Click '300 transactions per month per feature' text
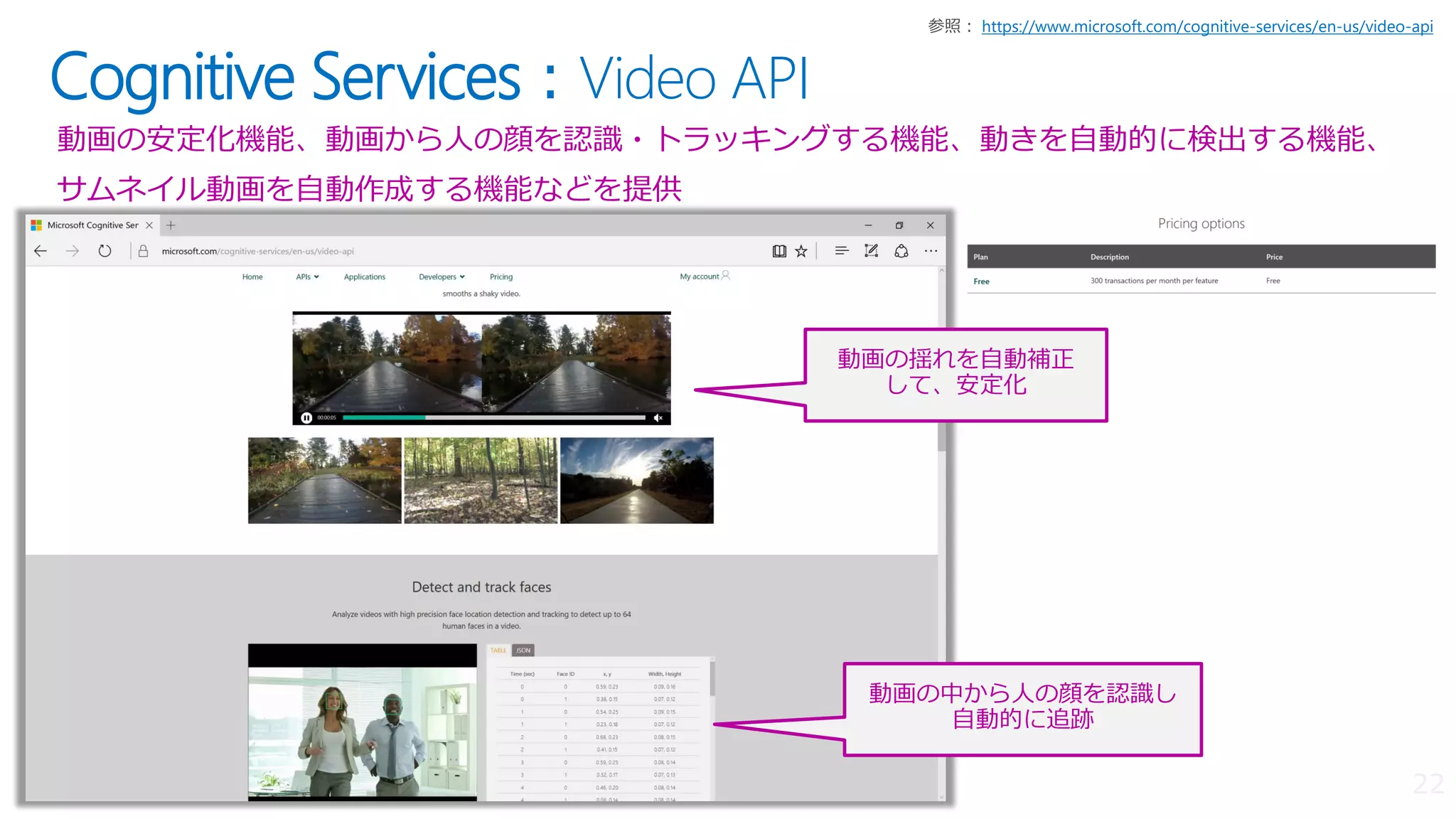Screen dimensions: 1456x819 click(1154, 281)
